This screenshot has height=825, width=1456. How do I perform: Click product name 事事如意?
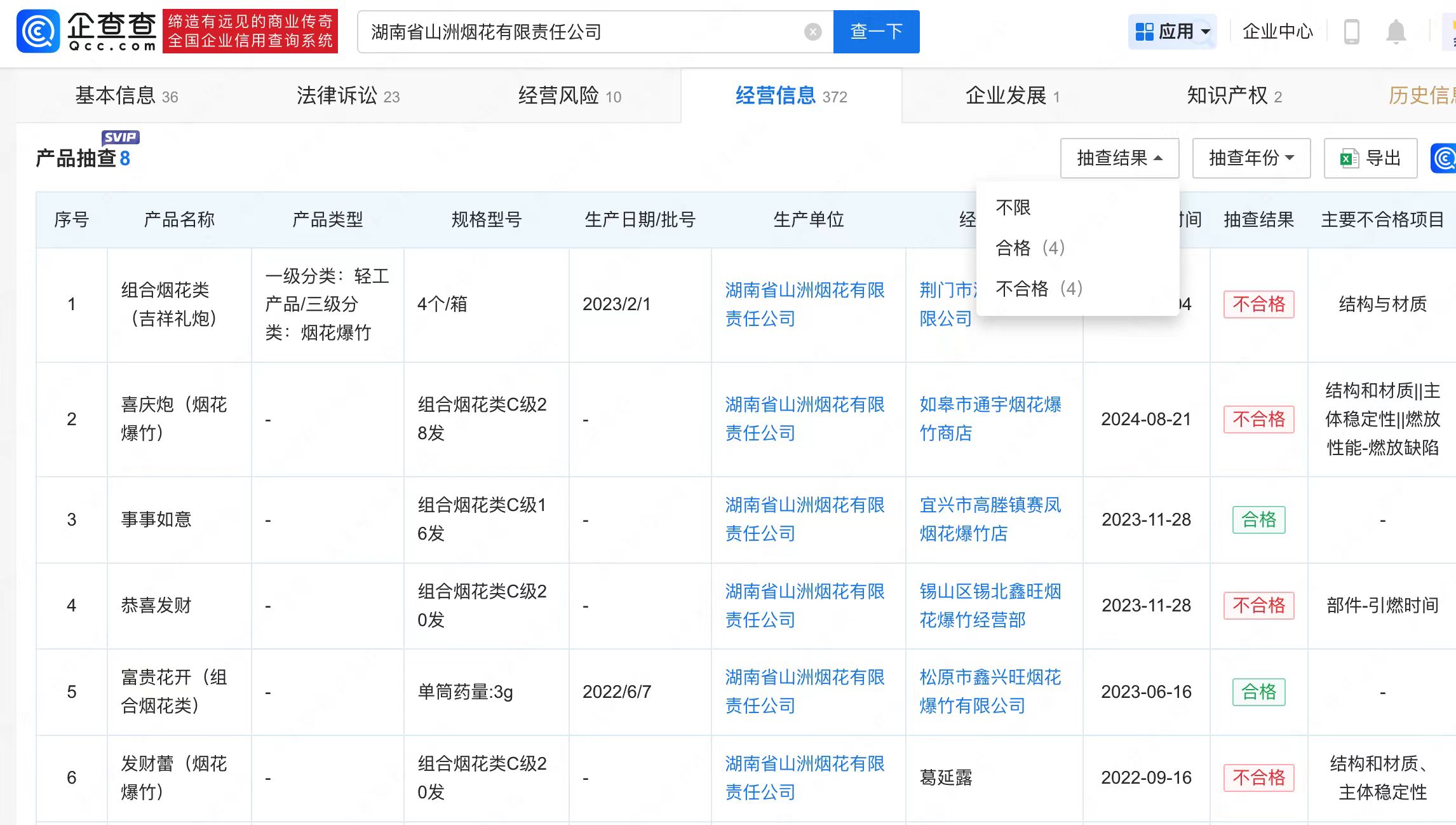coord(156,520)
